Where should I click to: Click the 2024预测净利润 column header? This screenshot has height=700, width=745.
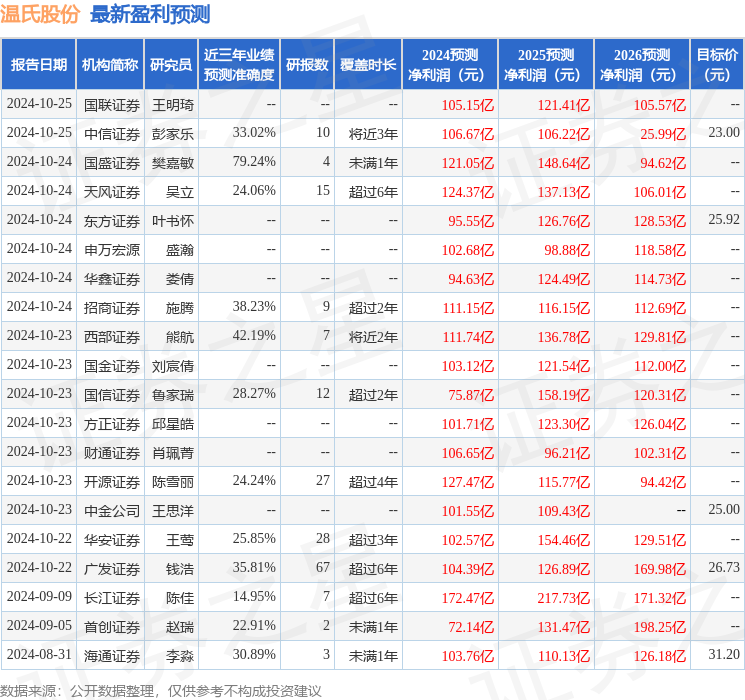pyautogui.click(x=450, y=64)
